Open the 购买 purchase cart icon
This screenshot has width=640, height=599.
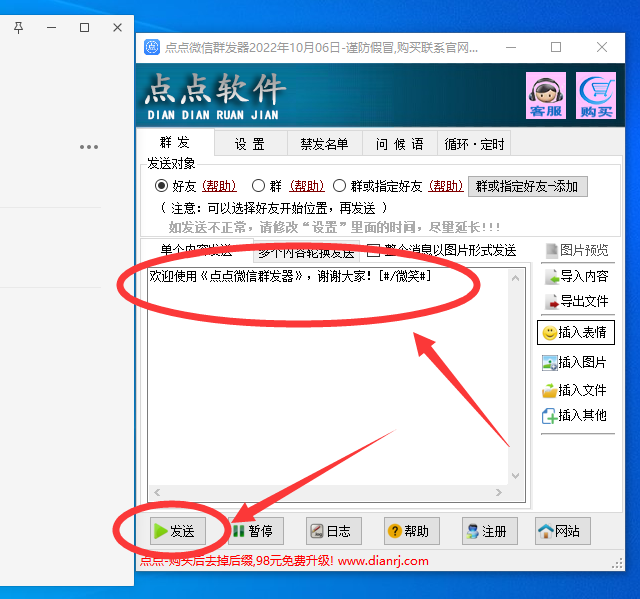point(596,95)
